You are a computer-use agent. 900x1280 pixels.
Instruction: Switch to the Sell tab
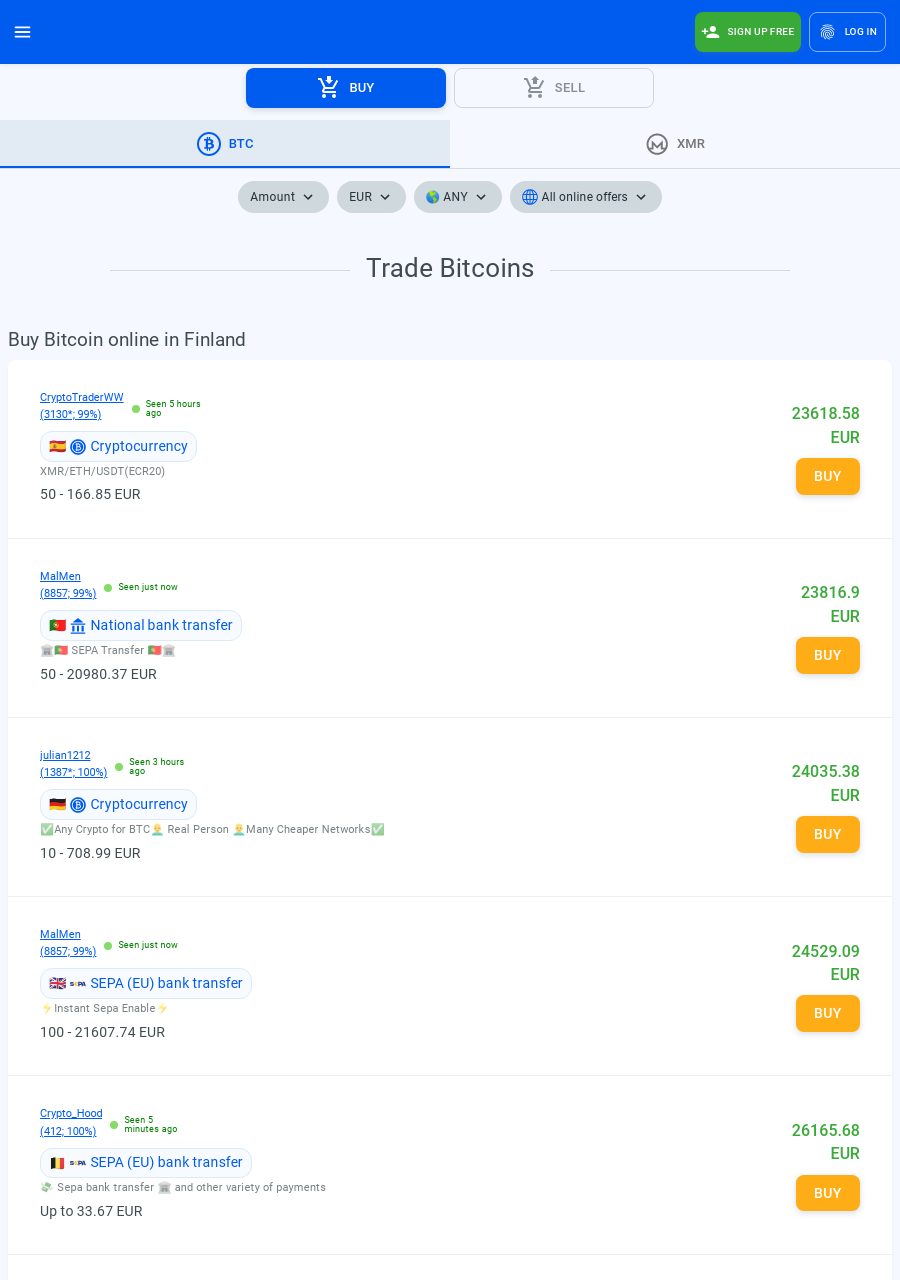[x=554, y=88]
